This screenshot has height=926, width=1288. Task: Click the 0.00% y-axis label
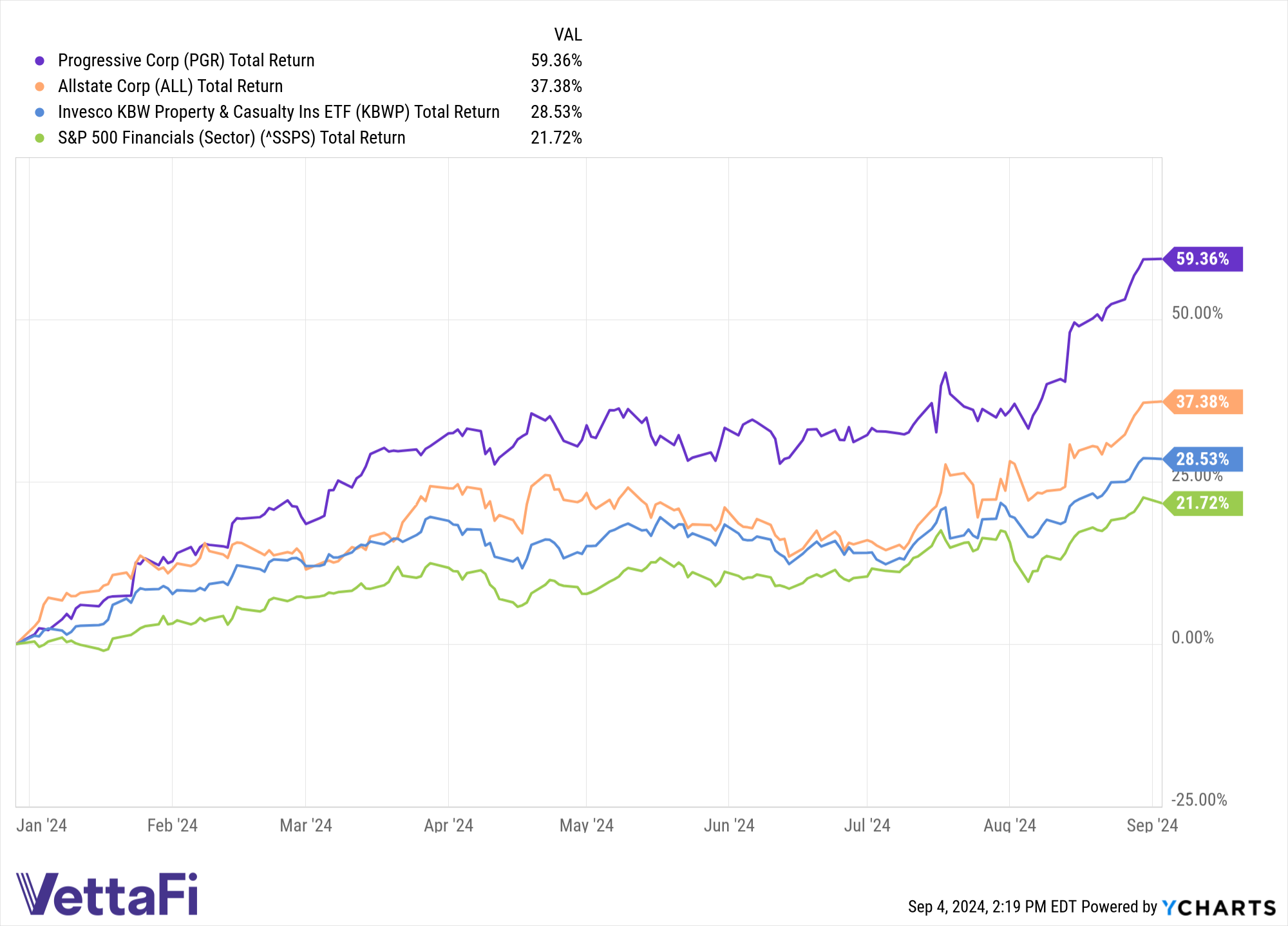coord(1193,638)
